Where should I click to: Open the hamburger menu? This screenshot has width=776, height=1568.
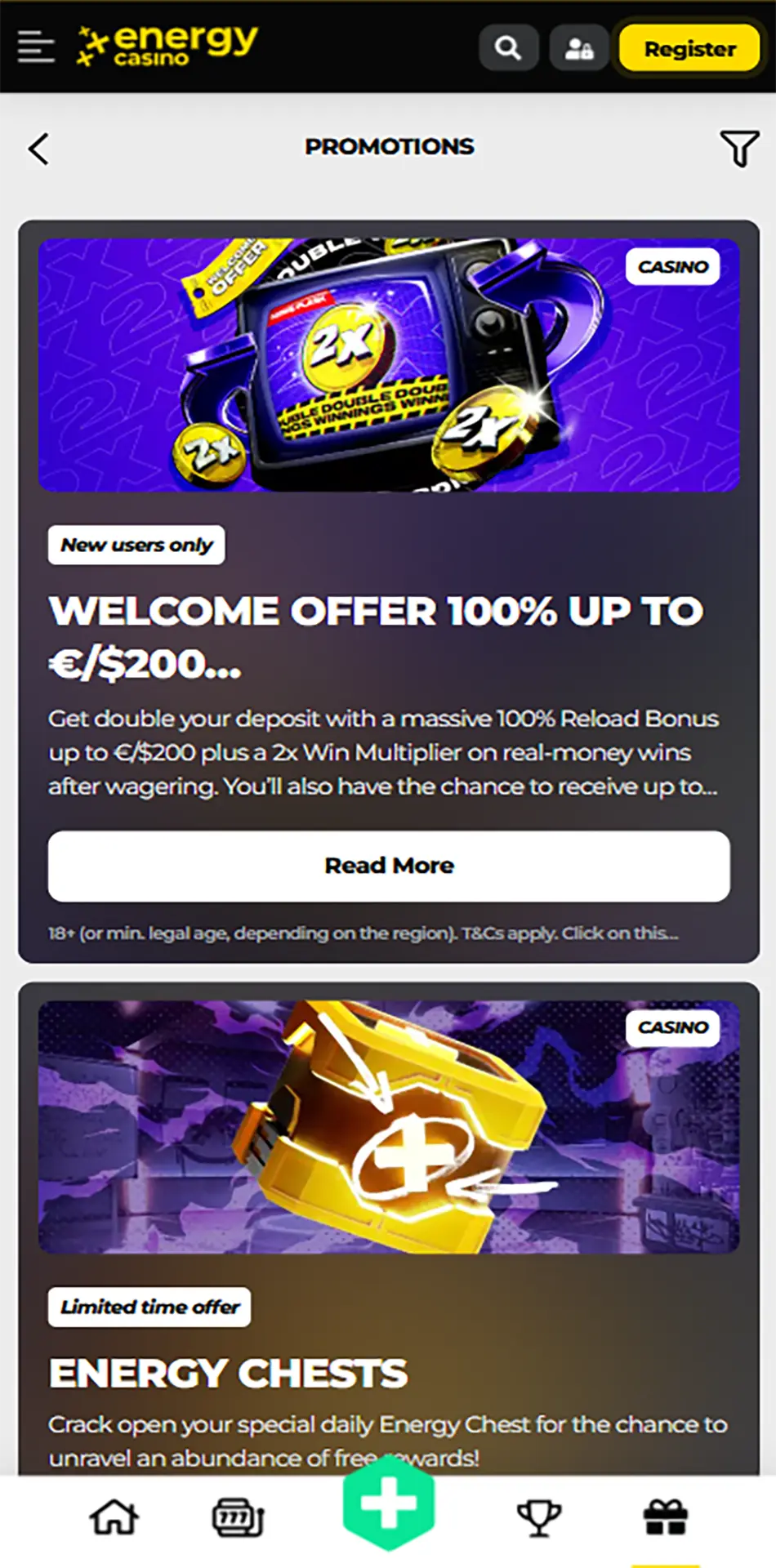(x=36, y=47)
